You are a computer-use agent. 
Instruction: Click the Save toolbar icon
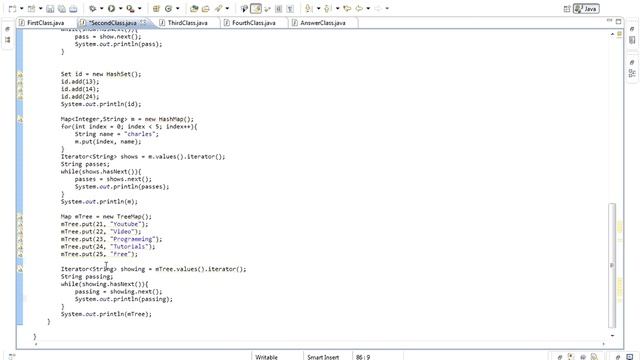50,9
